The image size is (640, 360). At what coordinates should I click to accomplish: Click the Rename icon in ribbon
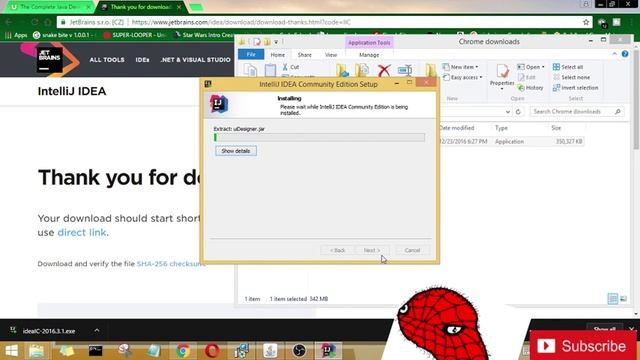[405, 70]
